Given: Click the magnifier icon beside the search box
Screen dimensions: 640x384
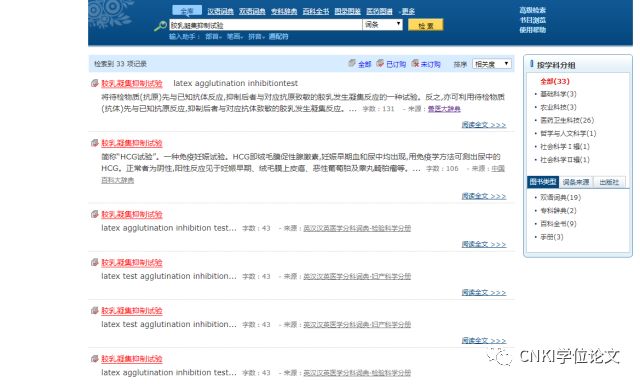Looking at the screenshot, I should point(160,26).
